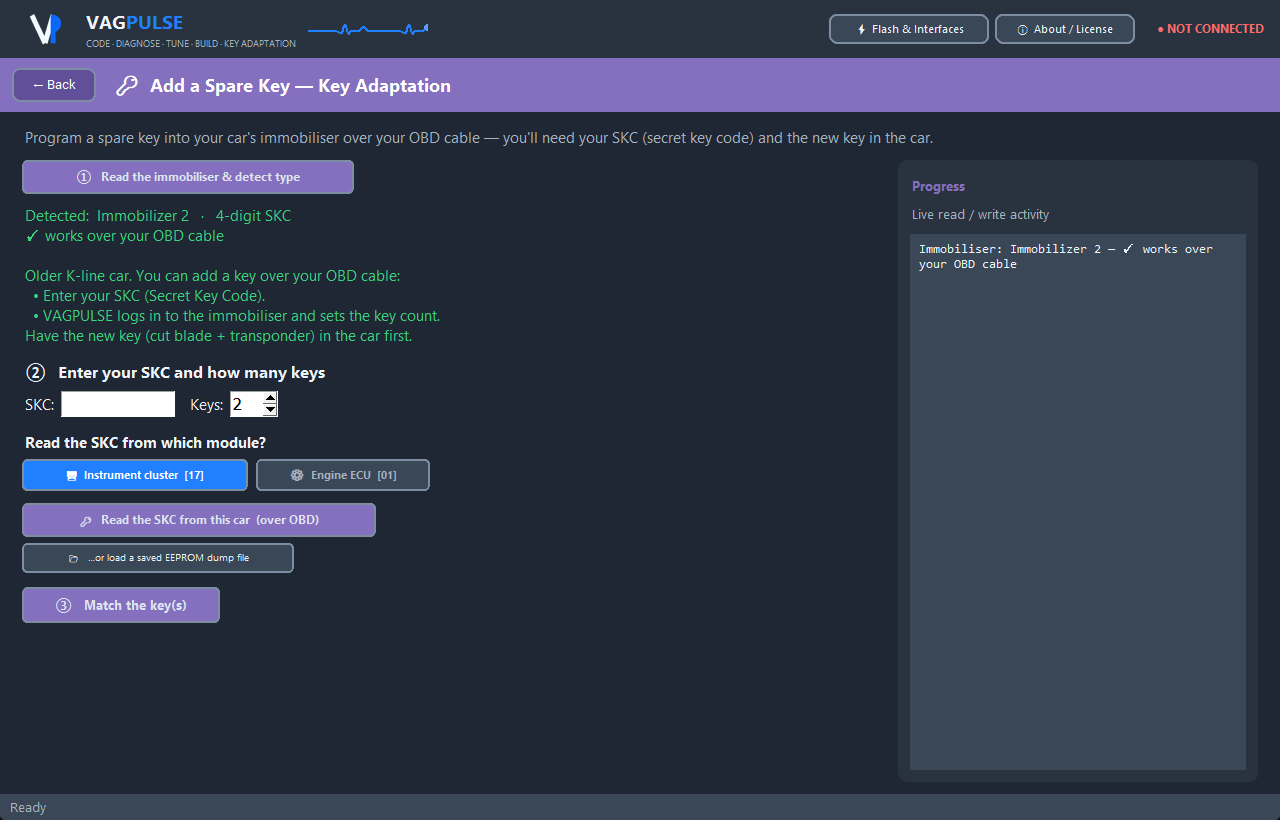The image size is (1280, 820).
Task: Open About / License dialog
Action: pyautogui.click(x=1065, y=29)
